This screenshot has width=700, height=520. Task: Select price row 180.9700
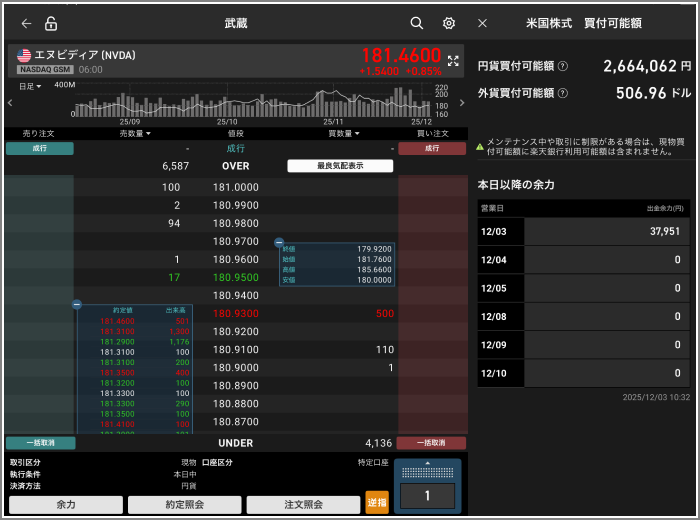[236, 241]
